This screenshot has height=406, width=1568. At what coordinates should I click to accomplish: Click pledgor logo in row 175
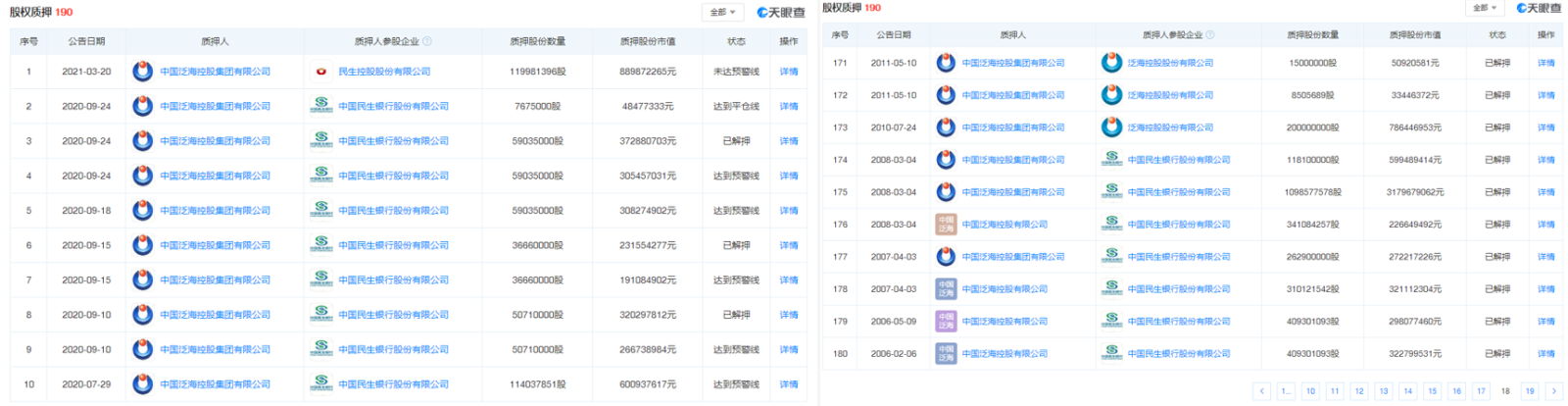[946, 192]
